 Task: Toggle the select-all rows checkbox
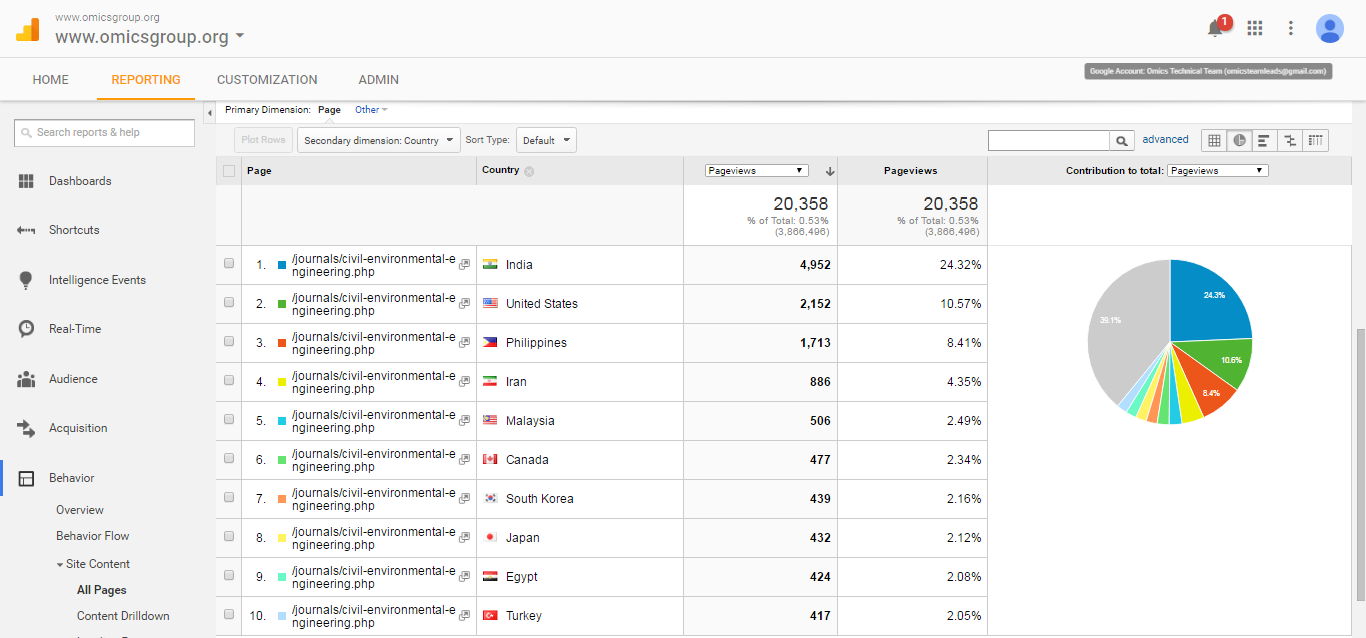coord(229,171)
